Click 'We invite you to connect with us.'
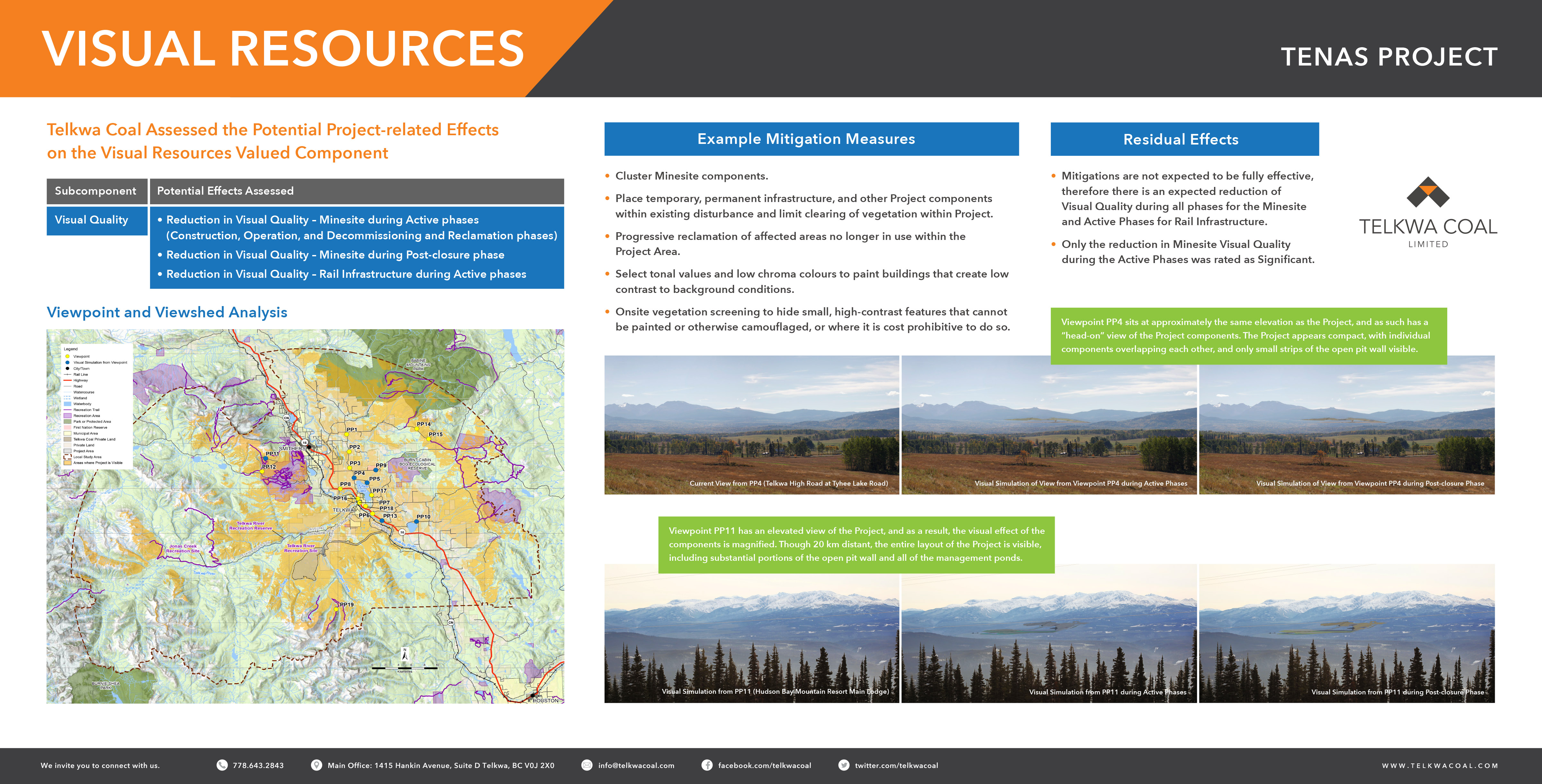The image size is (1542, 784). (100, 765)
